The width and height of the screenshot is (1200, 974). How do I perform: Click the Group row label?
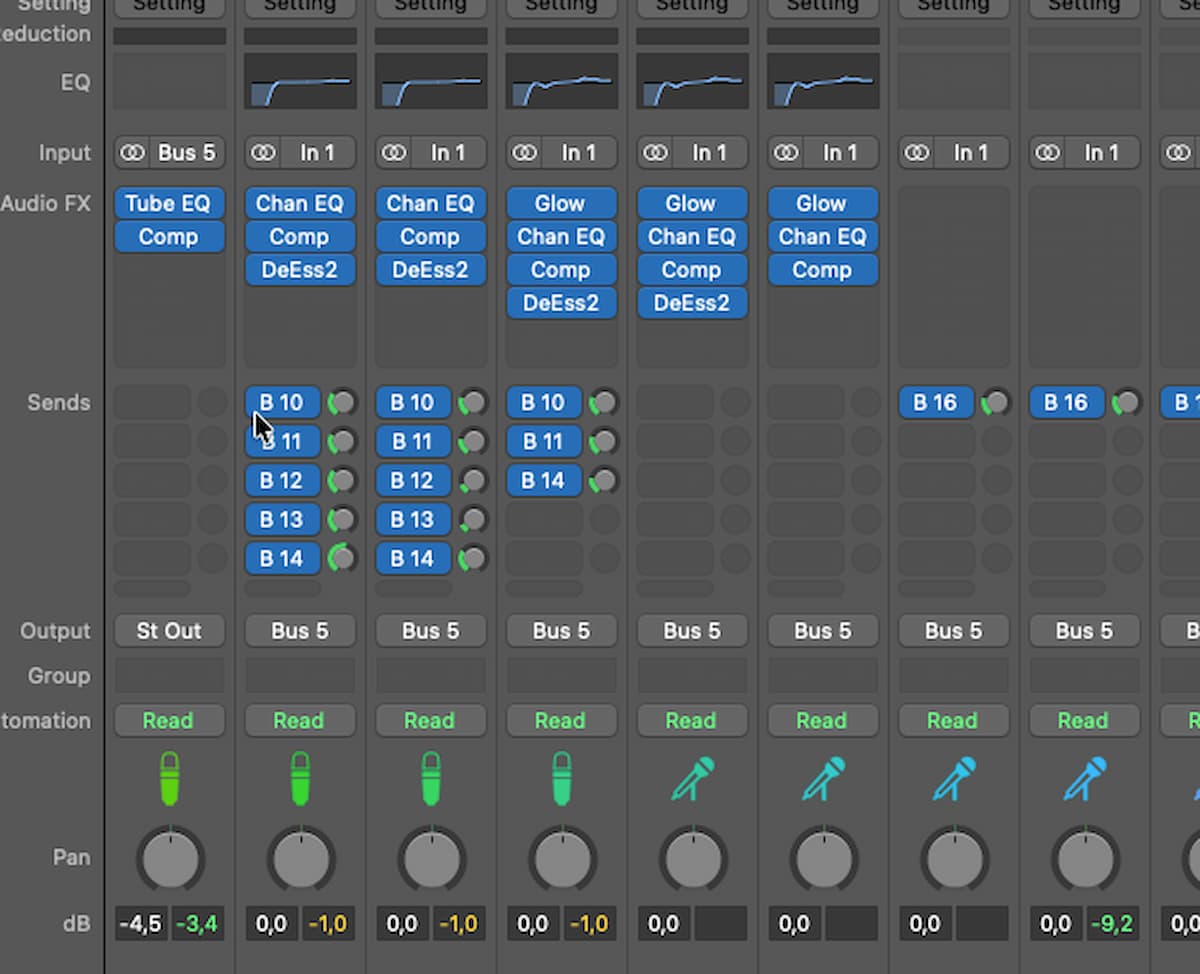pos(59,676)
